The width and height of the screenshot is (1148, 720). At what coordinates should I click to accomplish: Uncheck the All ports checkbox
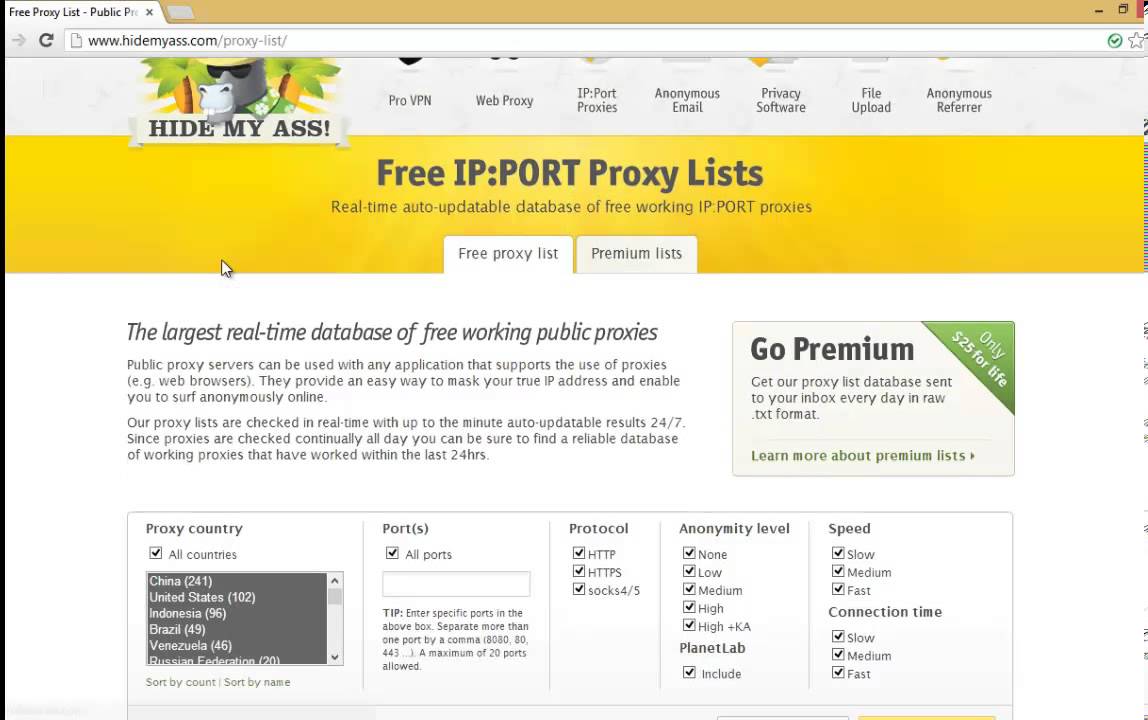[392, 553]
